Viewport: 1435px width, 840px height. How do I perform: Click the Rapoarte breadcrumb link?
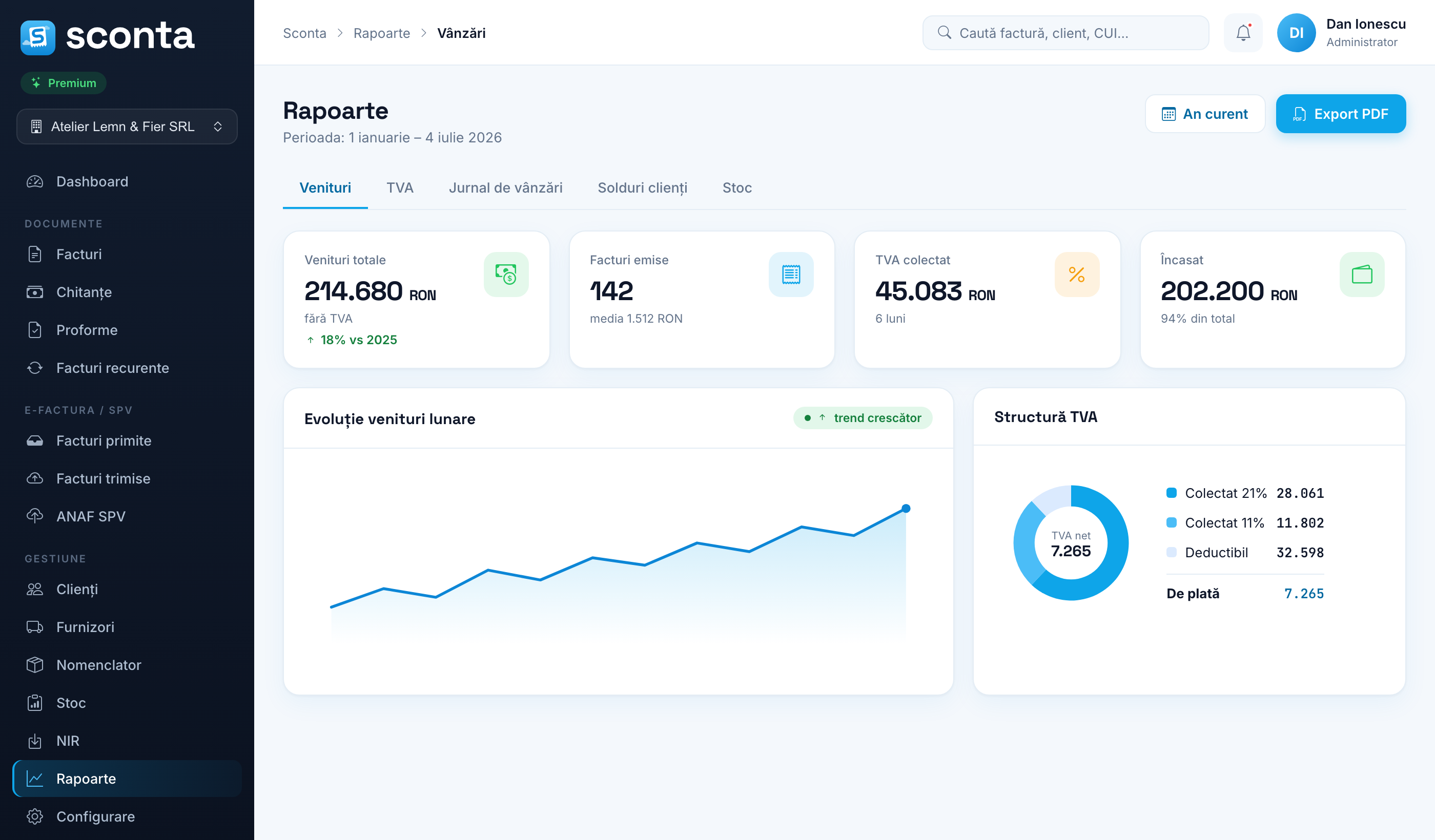381,33
